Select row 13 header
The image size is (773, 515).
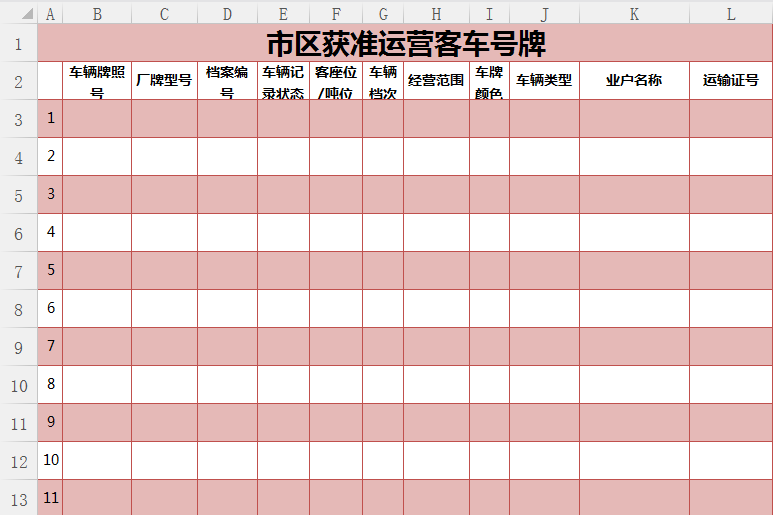tap(18, 498)
